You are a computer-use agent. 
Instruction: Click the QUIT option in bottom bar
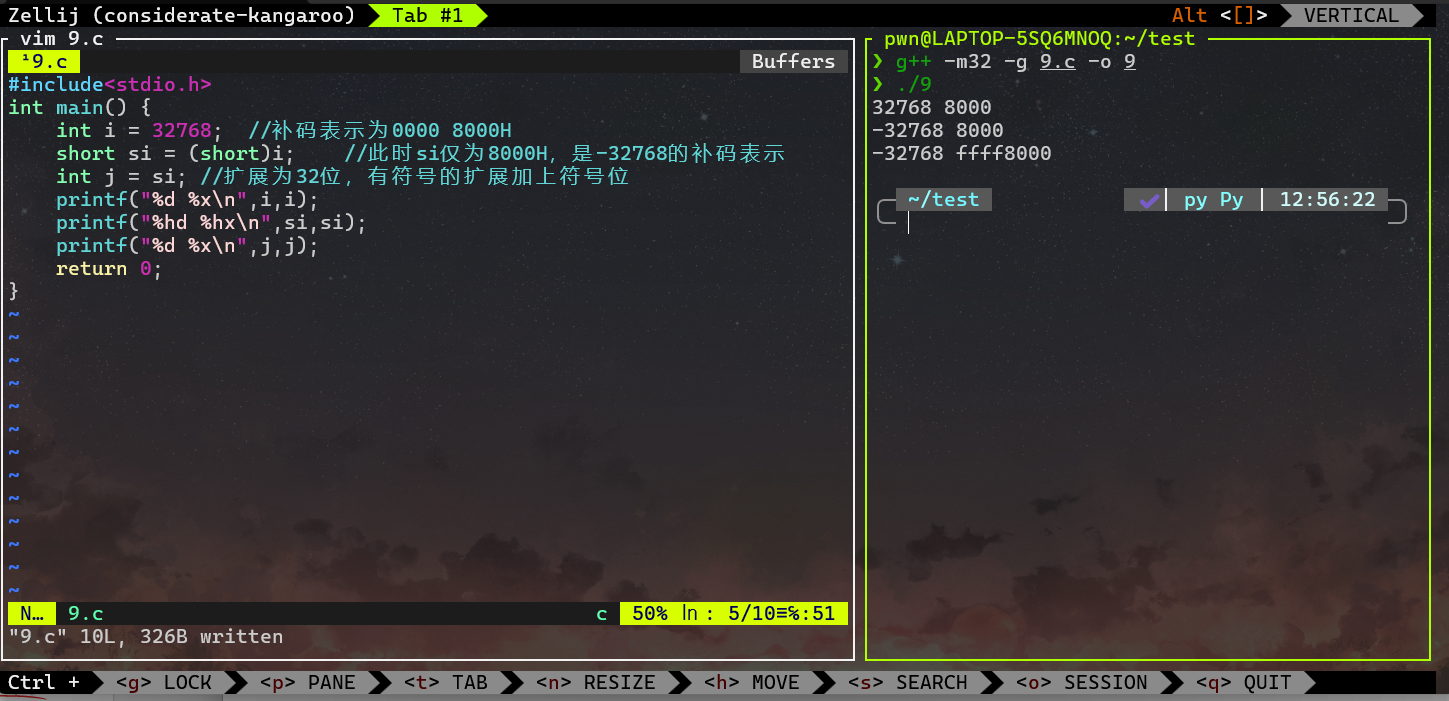coord(1244,683)
